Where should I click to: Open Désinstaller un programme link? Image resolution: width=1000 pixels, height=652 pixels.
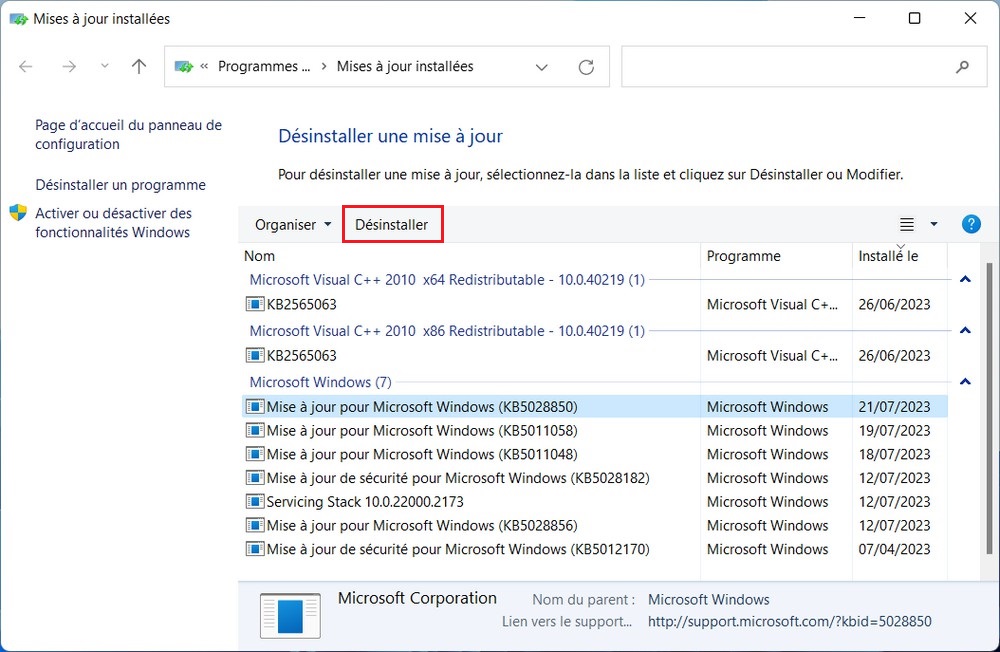121,185
